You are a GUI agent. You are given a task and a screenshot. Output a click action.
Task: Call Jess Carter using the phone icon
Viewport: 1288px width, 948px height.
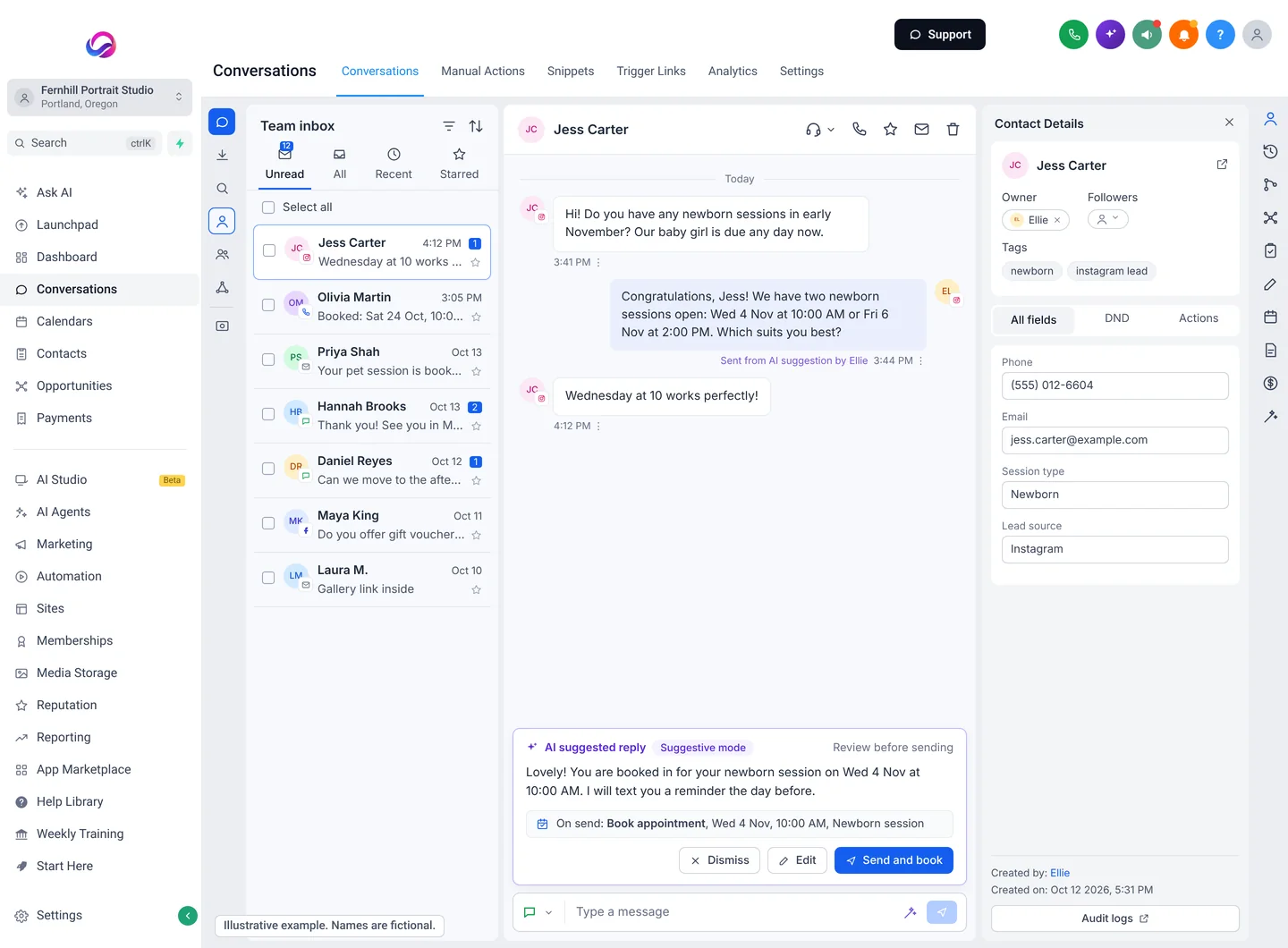pos(860,130)
